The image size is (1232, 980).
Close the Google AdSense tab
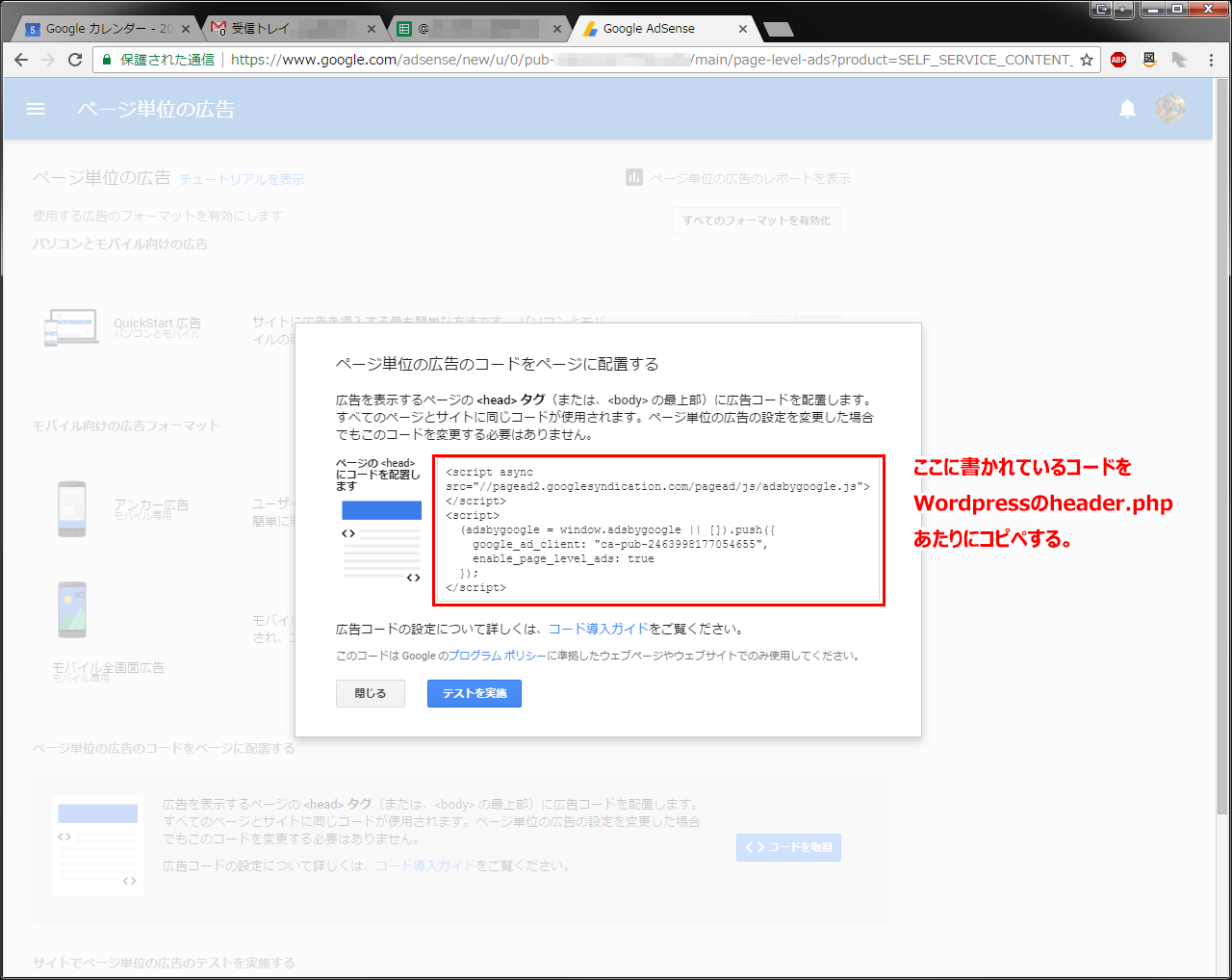(x=743, y=29)
